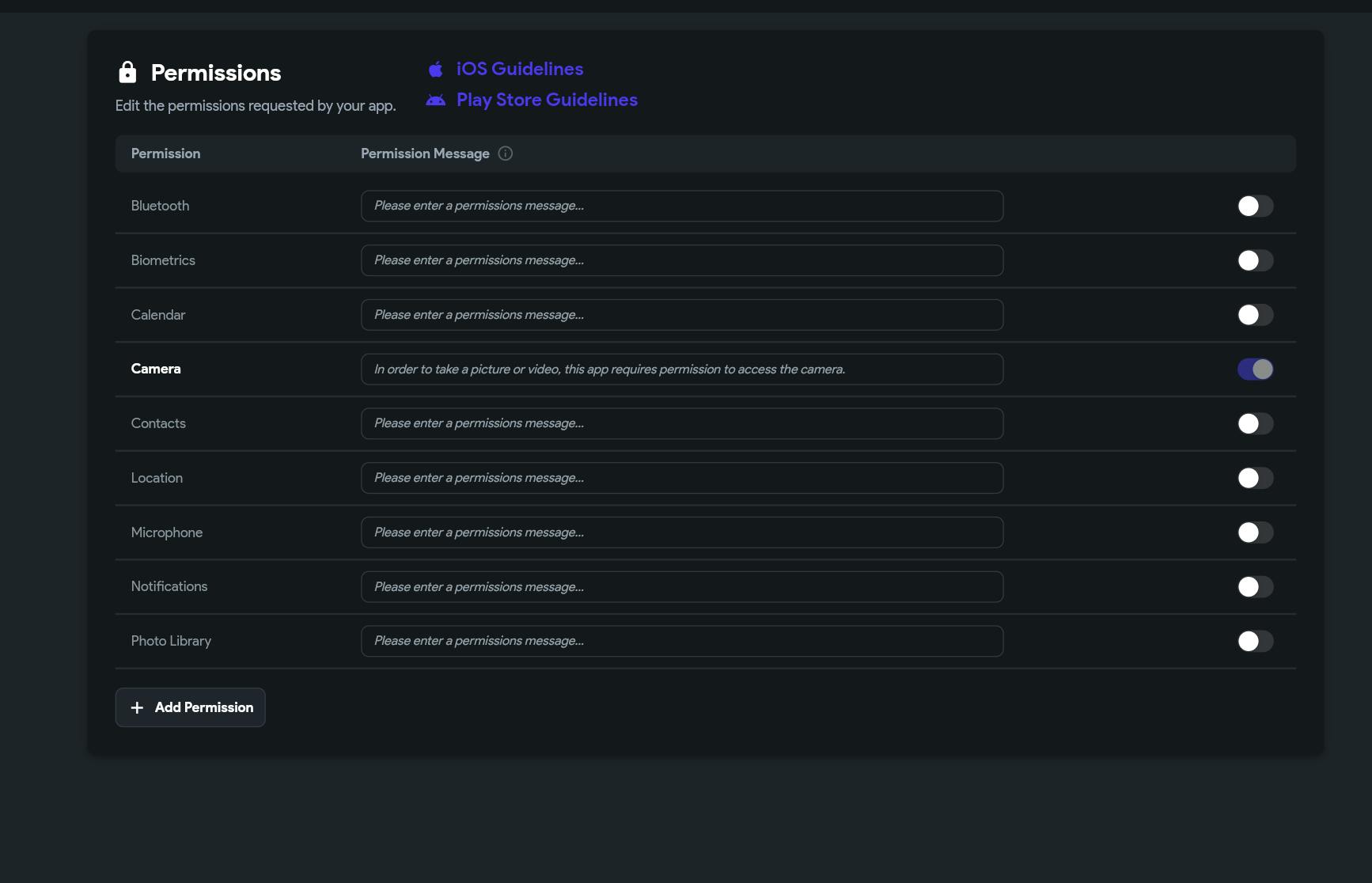Open the iOS Guidelines link
Viewport: 1372px width, 883px height.
519,70
